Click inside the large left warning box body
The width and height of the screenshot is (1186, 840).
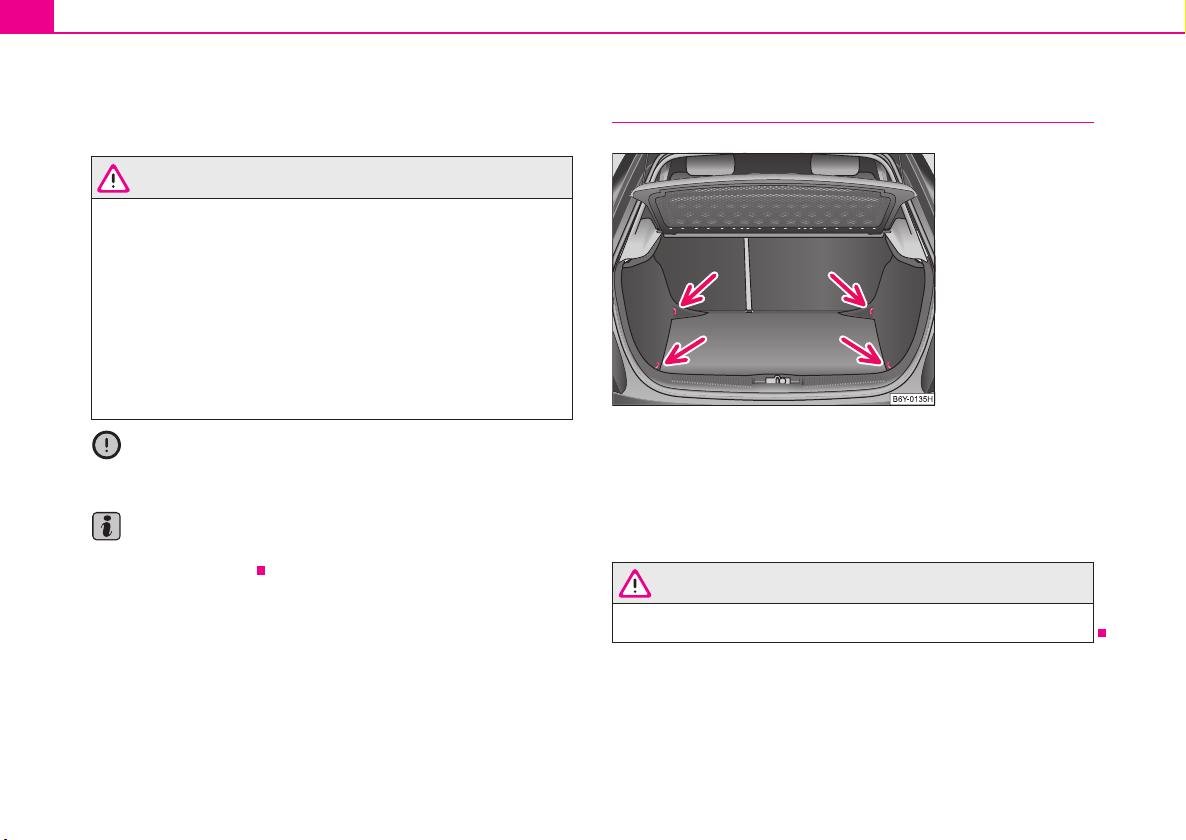[x=332, y=308]
